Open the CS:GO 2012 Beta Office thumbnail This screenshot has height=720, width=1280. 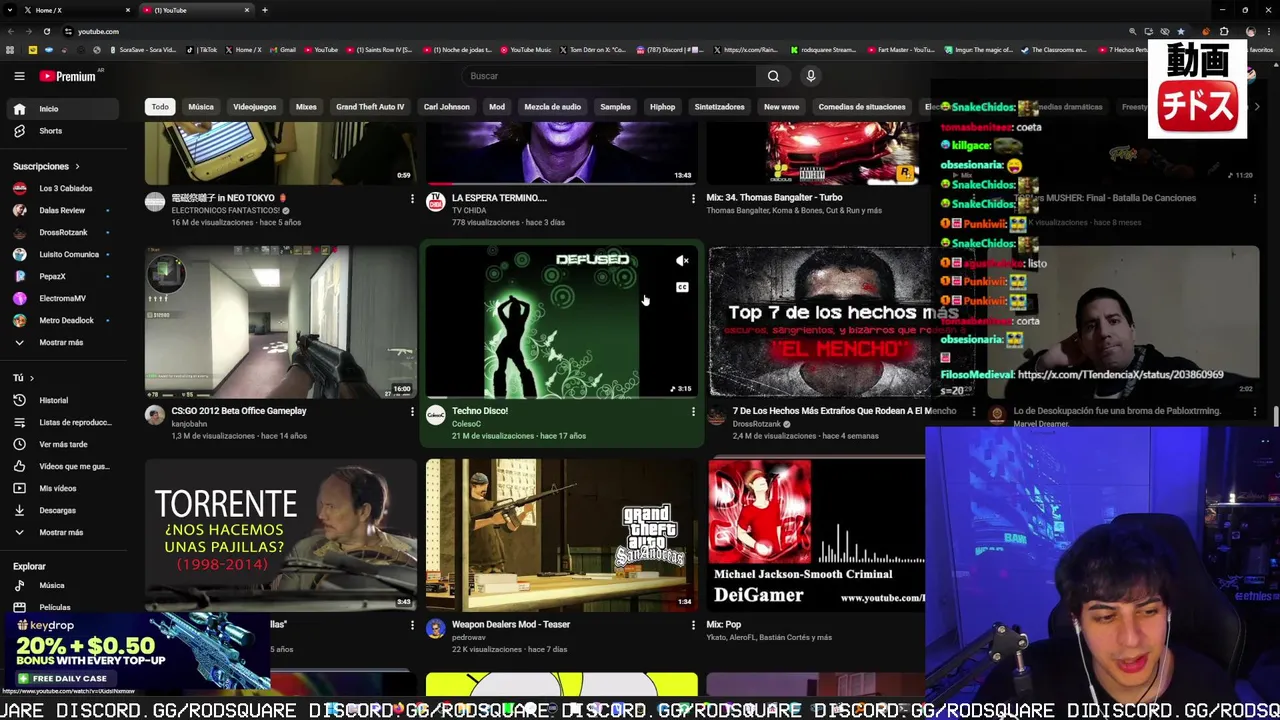[281, 322]
